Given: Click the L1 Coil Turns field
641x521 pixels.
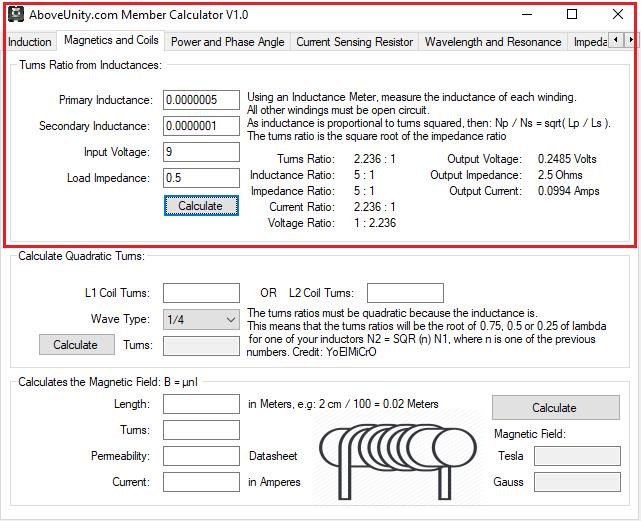Looking at the screenshot, I should click(201, 293).
